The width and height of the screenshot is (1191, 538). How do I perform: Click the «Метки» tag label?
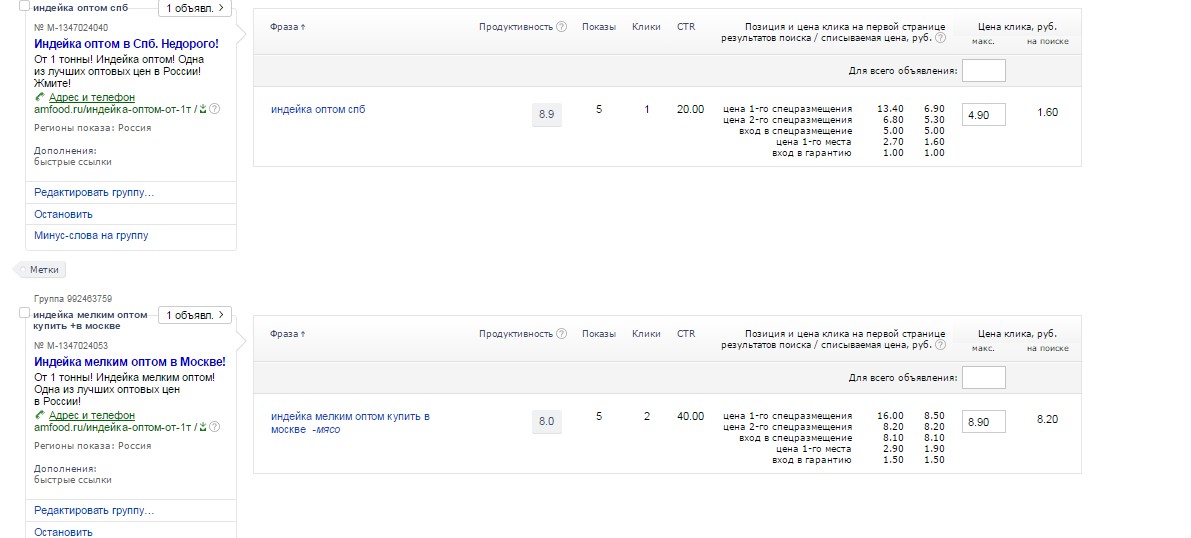[x=43, y=270]
